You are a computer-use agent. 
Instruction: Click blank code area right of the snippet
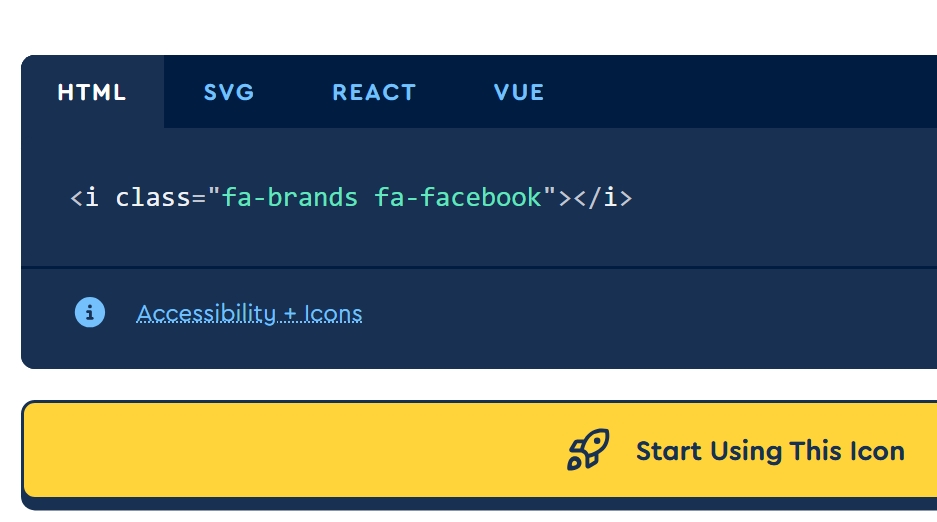tap(790, 197)
